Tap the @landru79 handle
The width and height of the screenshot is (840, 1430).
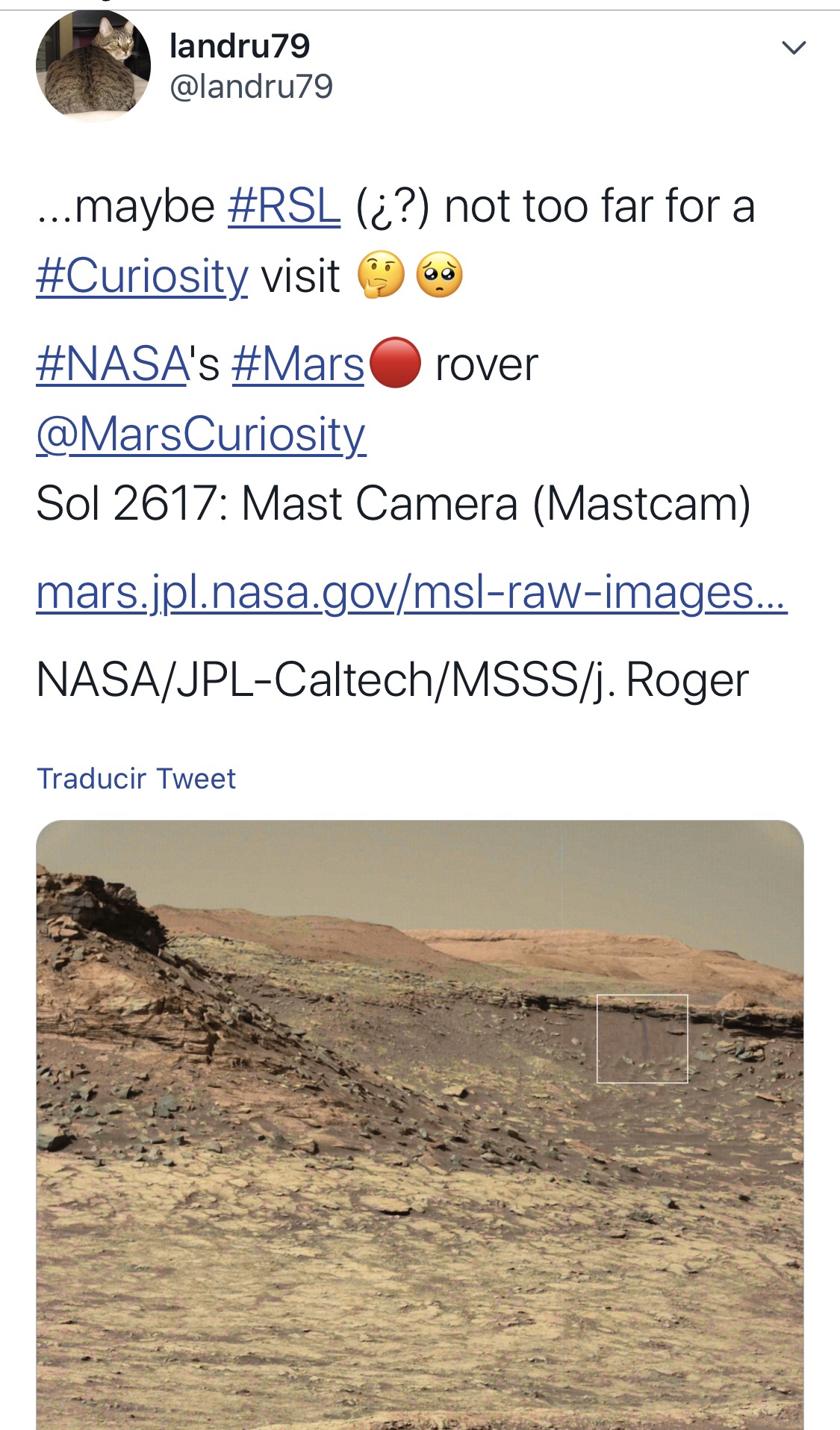click(x=251, y=87)
